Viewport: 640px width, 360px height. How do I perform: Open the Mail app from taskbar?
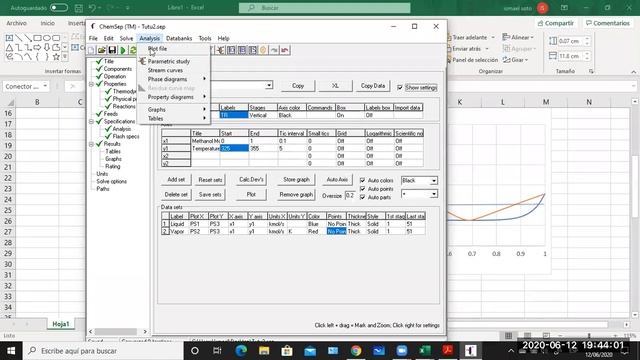[310, 351]
